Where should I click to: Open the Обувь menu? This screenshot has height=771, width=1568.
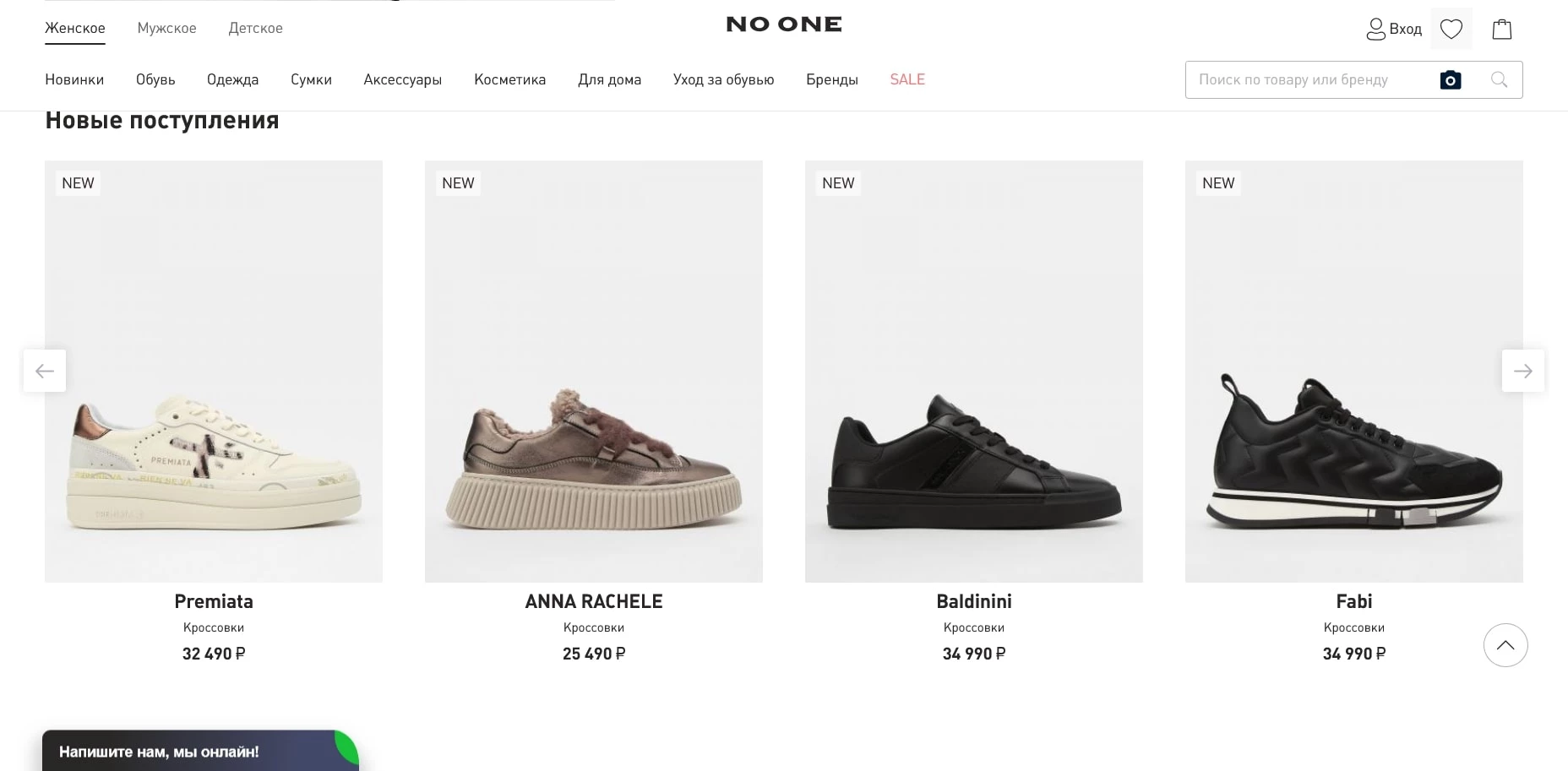pos(155,80)
